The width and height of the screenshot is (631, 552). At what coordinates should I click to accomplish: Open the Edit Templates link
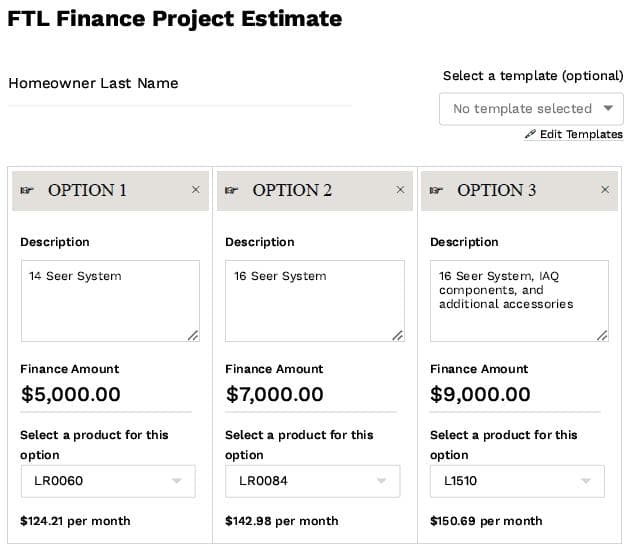click(580, 135)
